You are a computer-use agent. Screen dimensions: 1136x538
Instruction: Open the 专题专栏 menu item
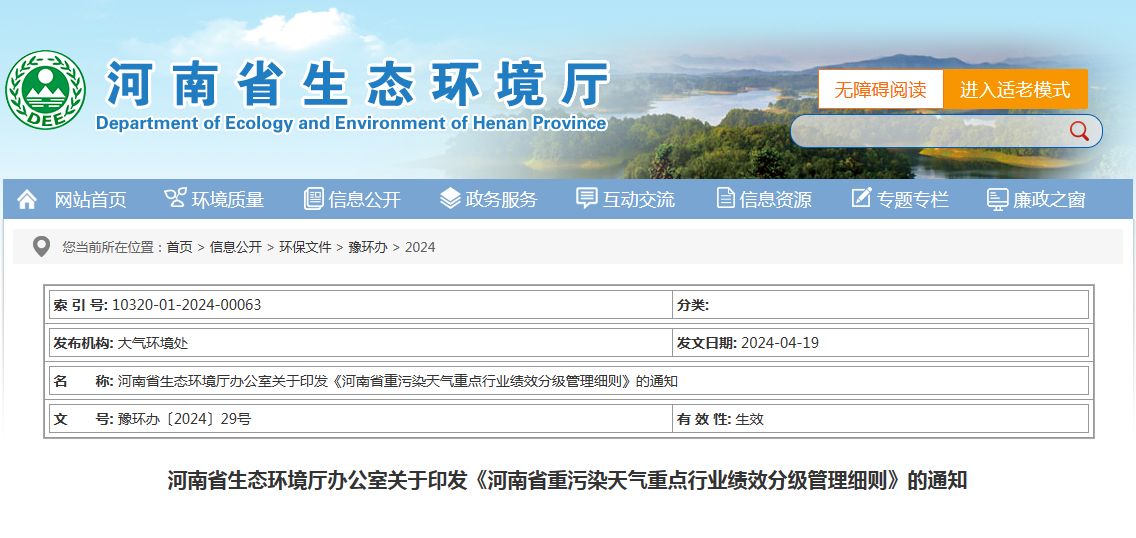[912, 200]
